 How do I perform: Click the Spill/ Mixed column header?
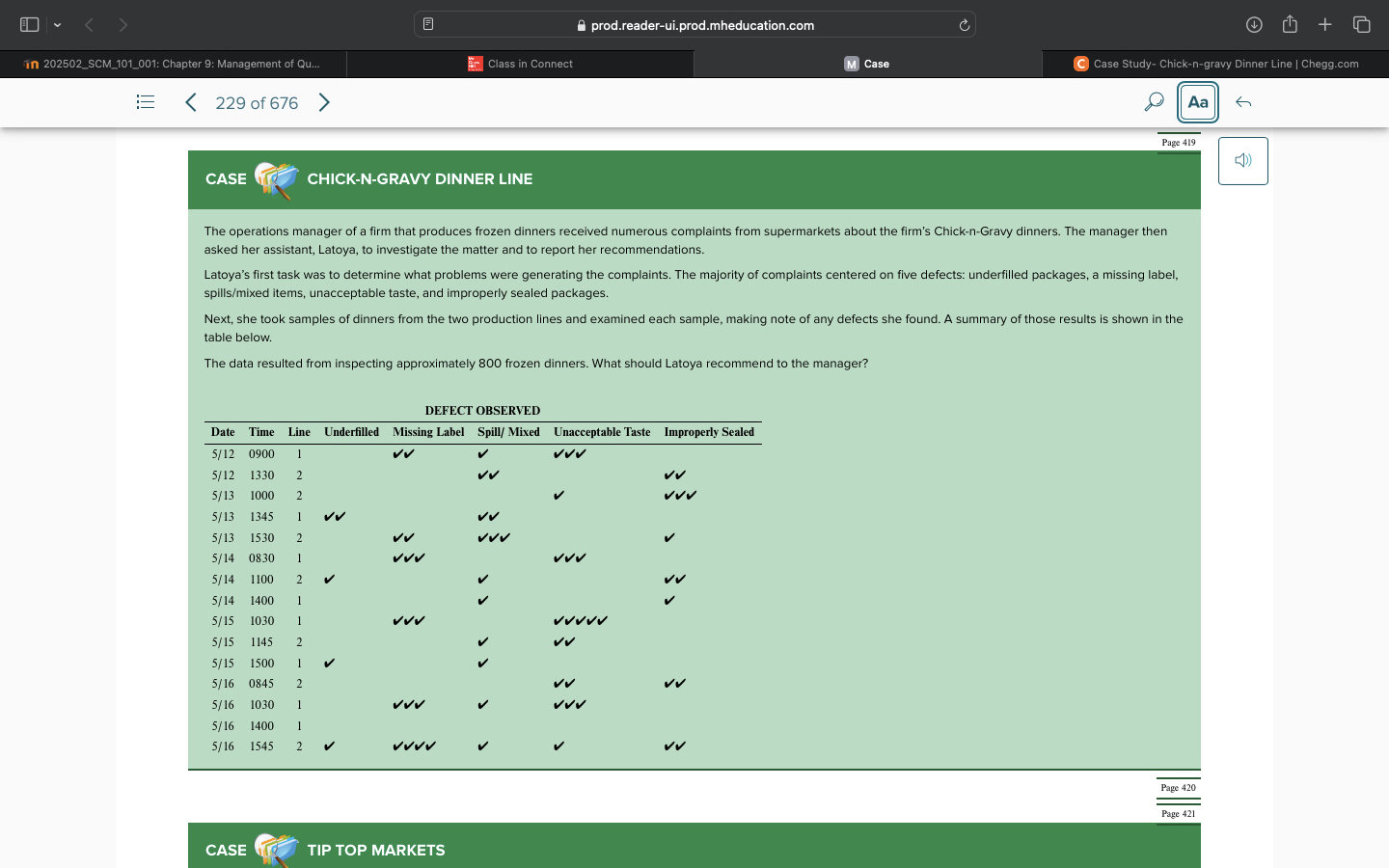point(508,432)
